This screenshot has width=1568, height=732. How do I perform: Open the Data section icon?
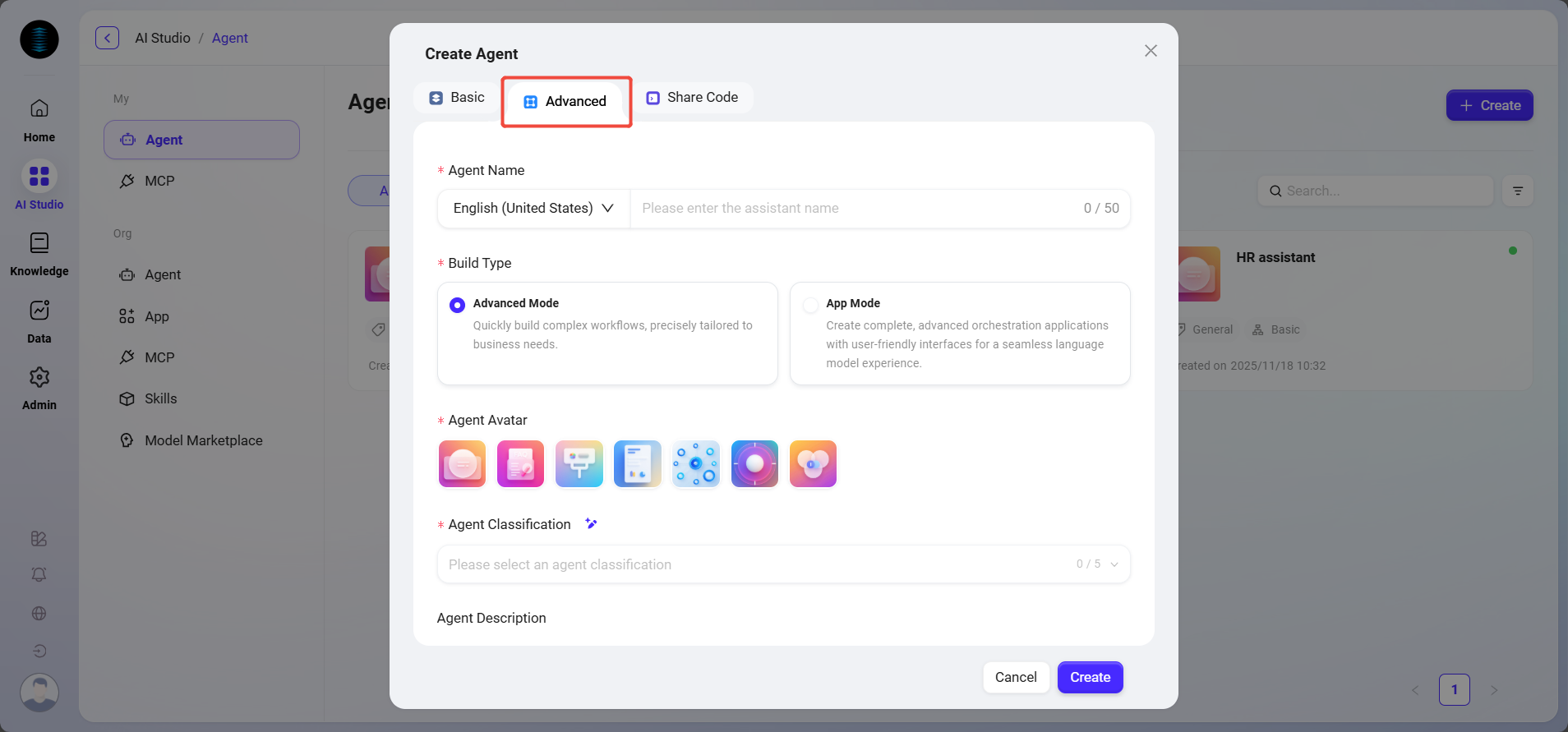click(39, 311)
